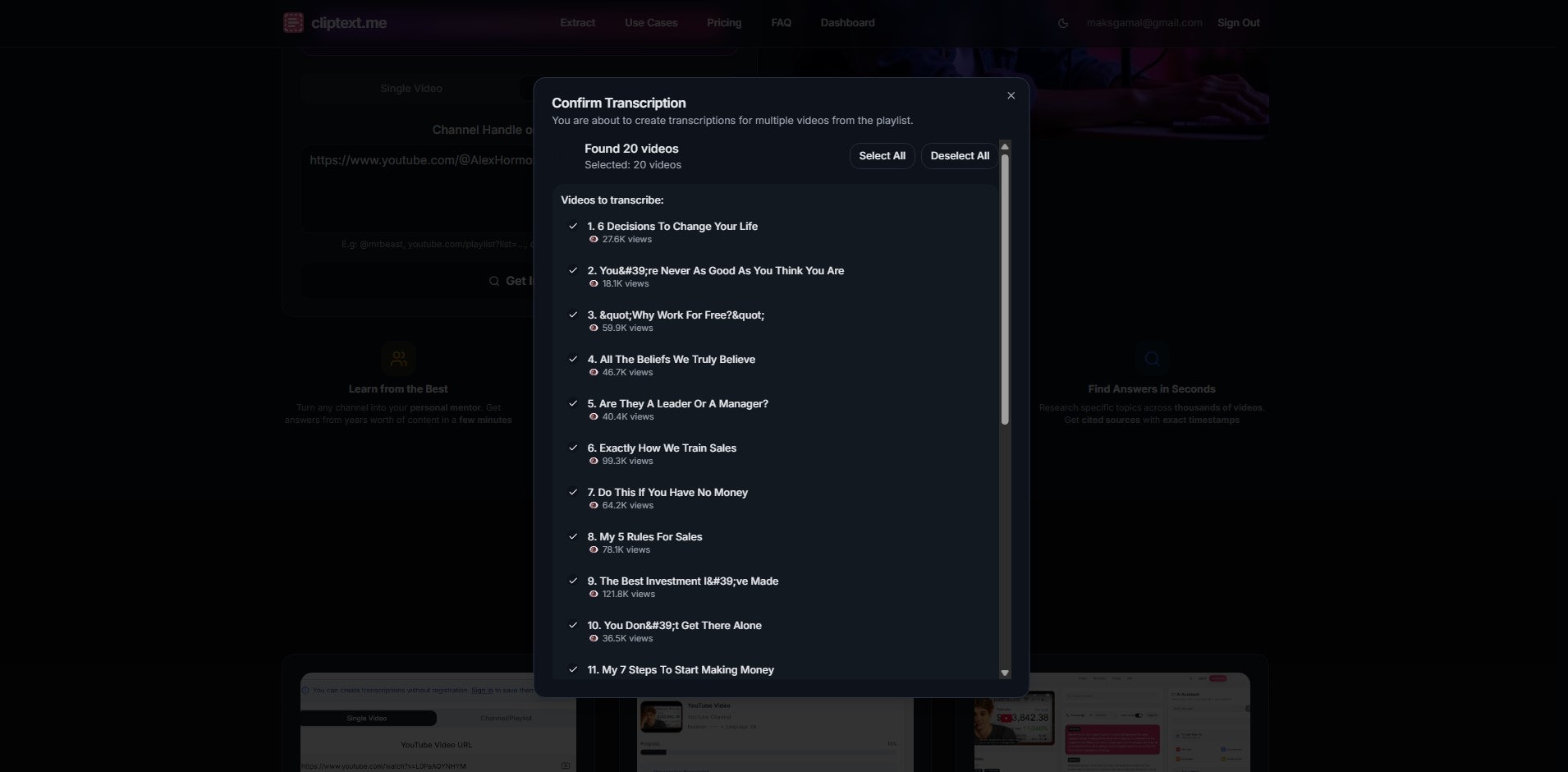Click the "Videos to transcribe:" label

click(x=612, y=200)
